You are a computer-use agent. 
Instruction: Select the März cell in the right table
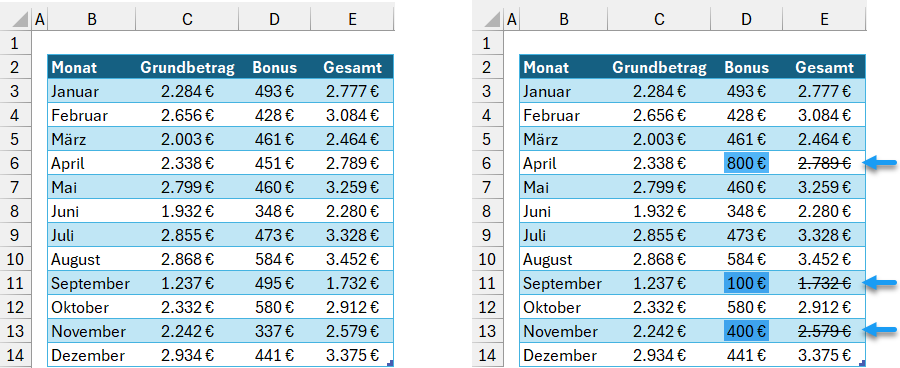click(564, 140)
